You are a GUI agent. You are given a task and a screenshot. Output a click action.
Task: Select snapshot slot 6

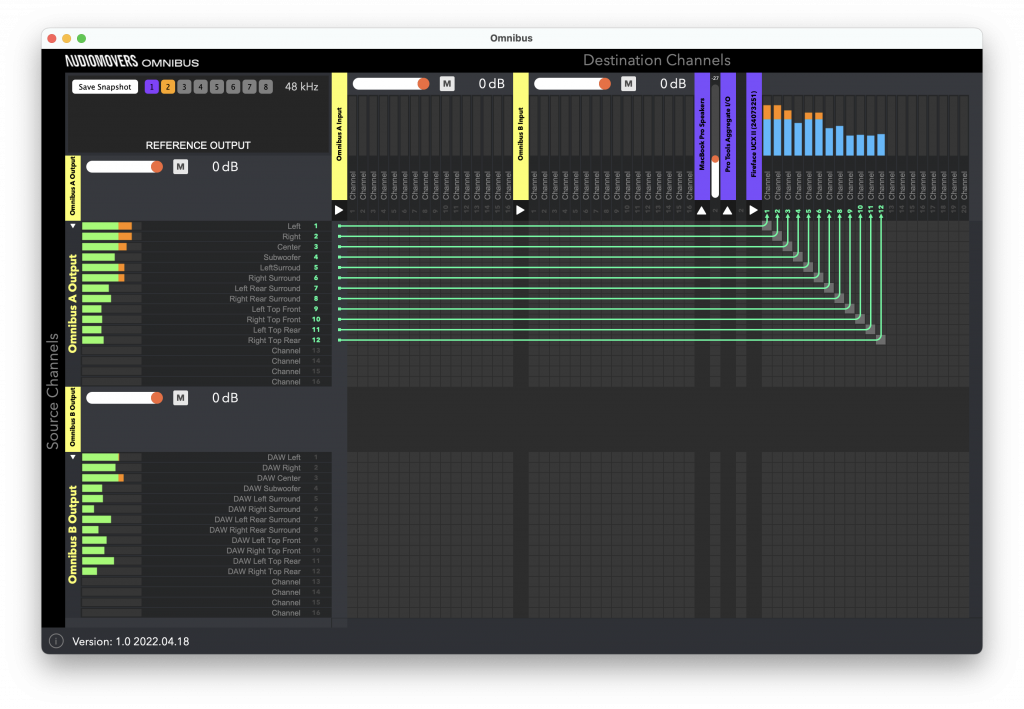(x=233, y=87)
